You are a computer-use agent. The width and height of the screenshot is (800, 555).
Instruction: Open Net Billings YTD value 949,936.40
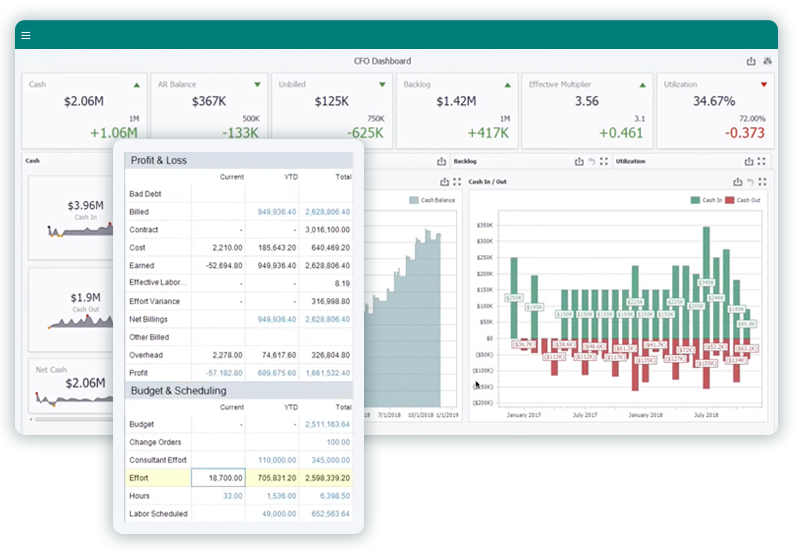277,319
